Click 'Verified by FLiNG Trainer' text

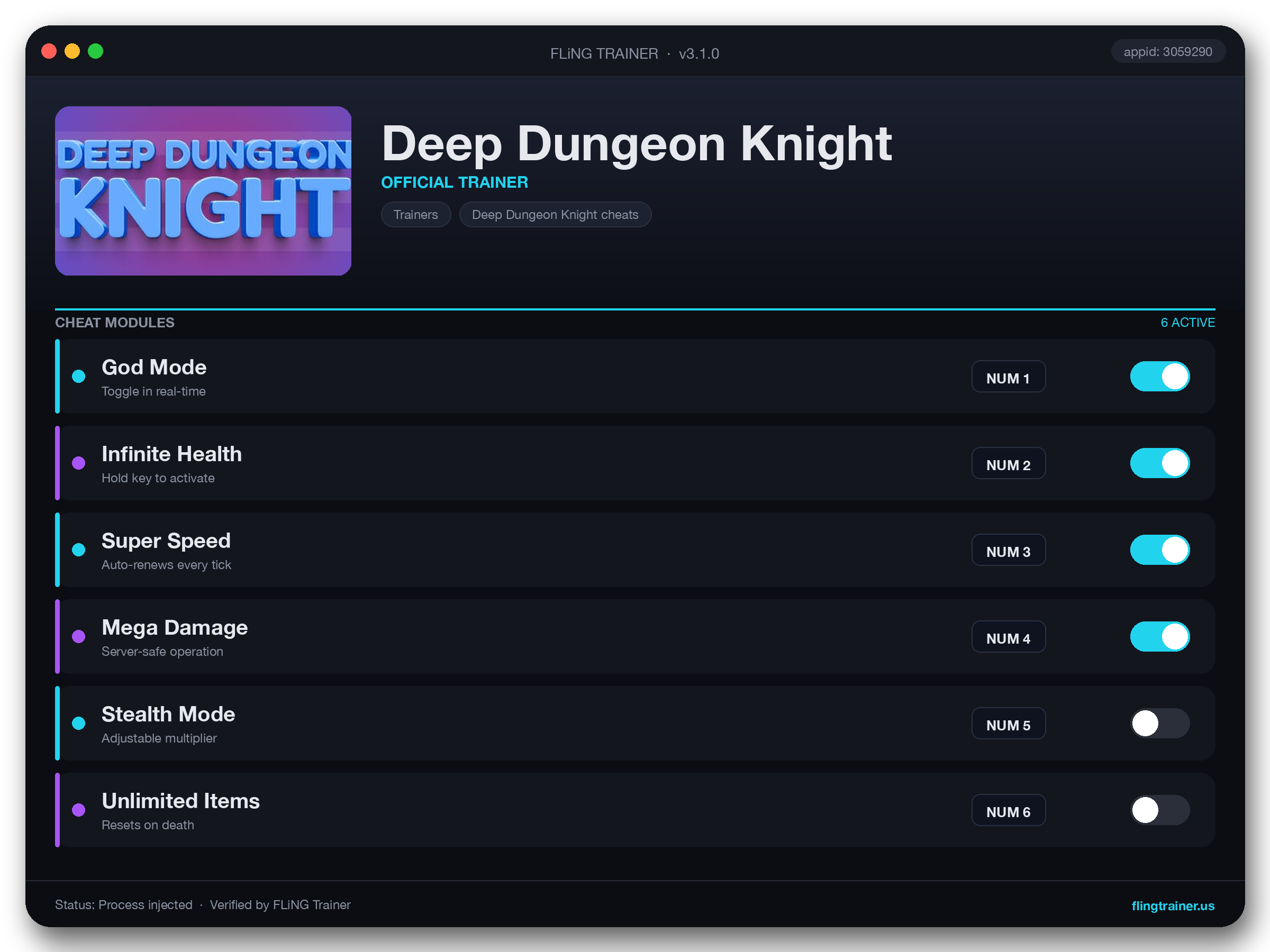pos(279,905)
